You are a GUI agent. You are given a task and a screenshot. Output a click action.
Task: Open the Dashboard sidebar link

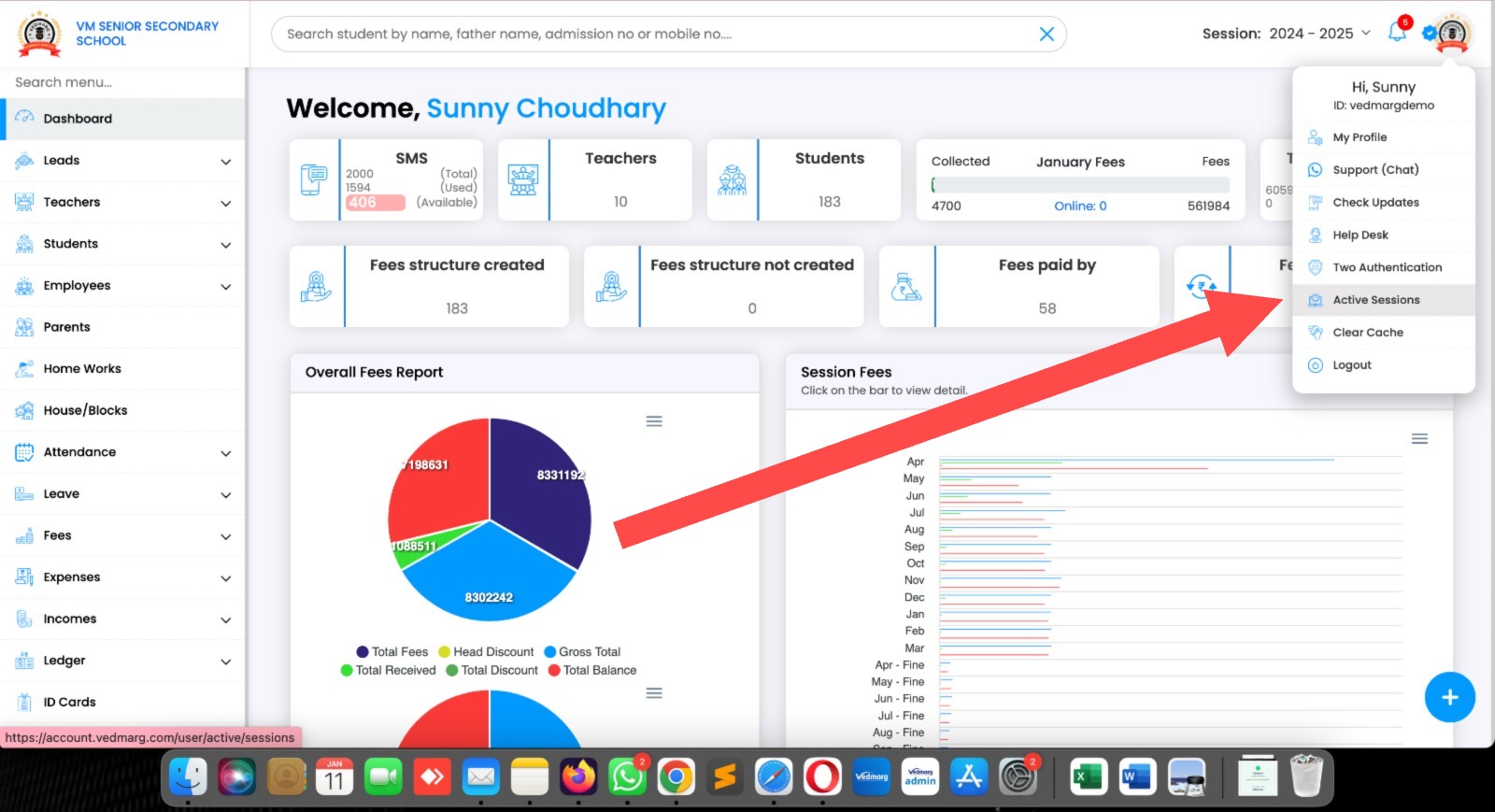pos(122,119)
